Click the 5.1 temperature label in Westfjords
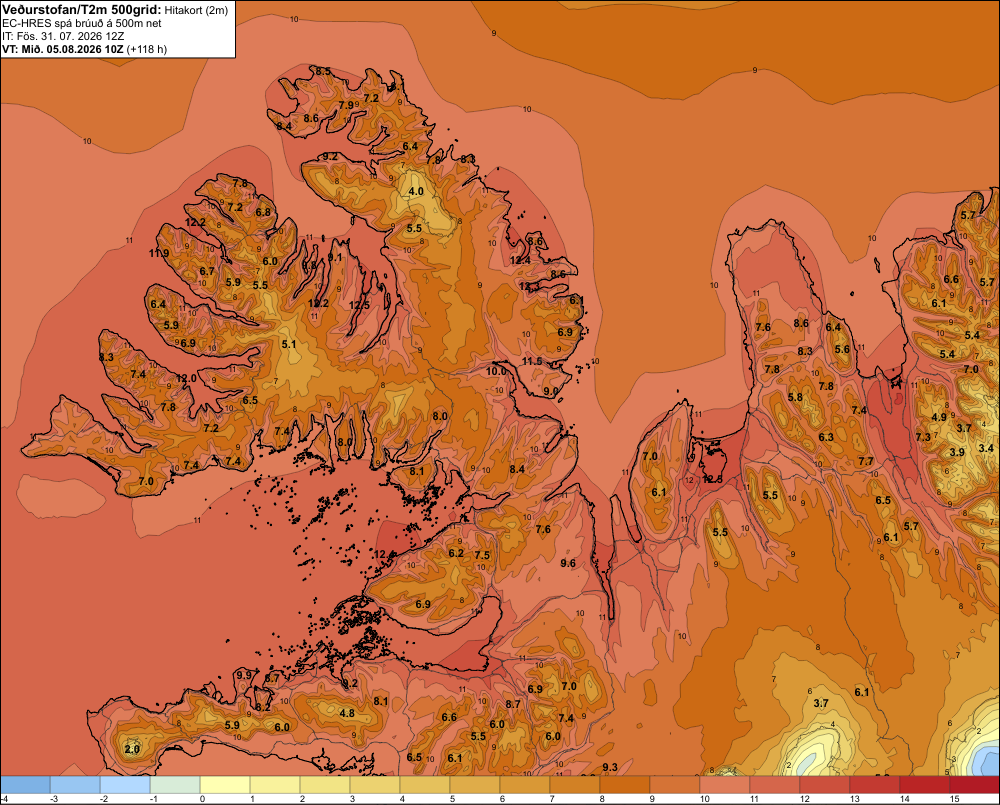This screenshot has height=805, width=1000. [289, 344]
